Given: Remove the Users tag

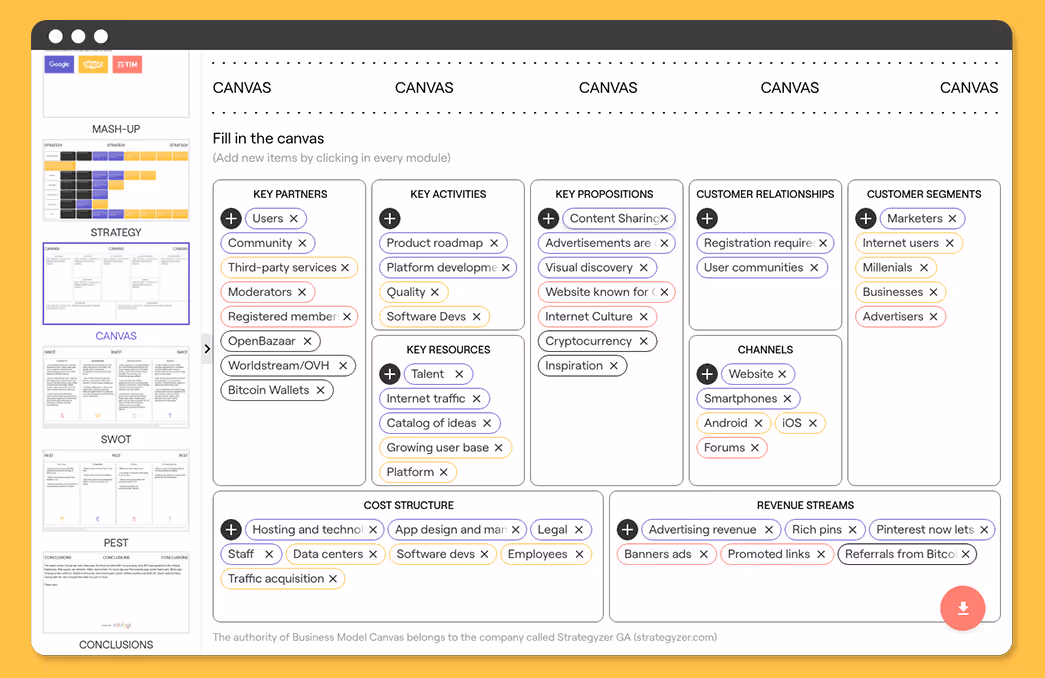Looking at the screenshot, I should click(x=294, y=219).
